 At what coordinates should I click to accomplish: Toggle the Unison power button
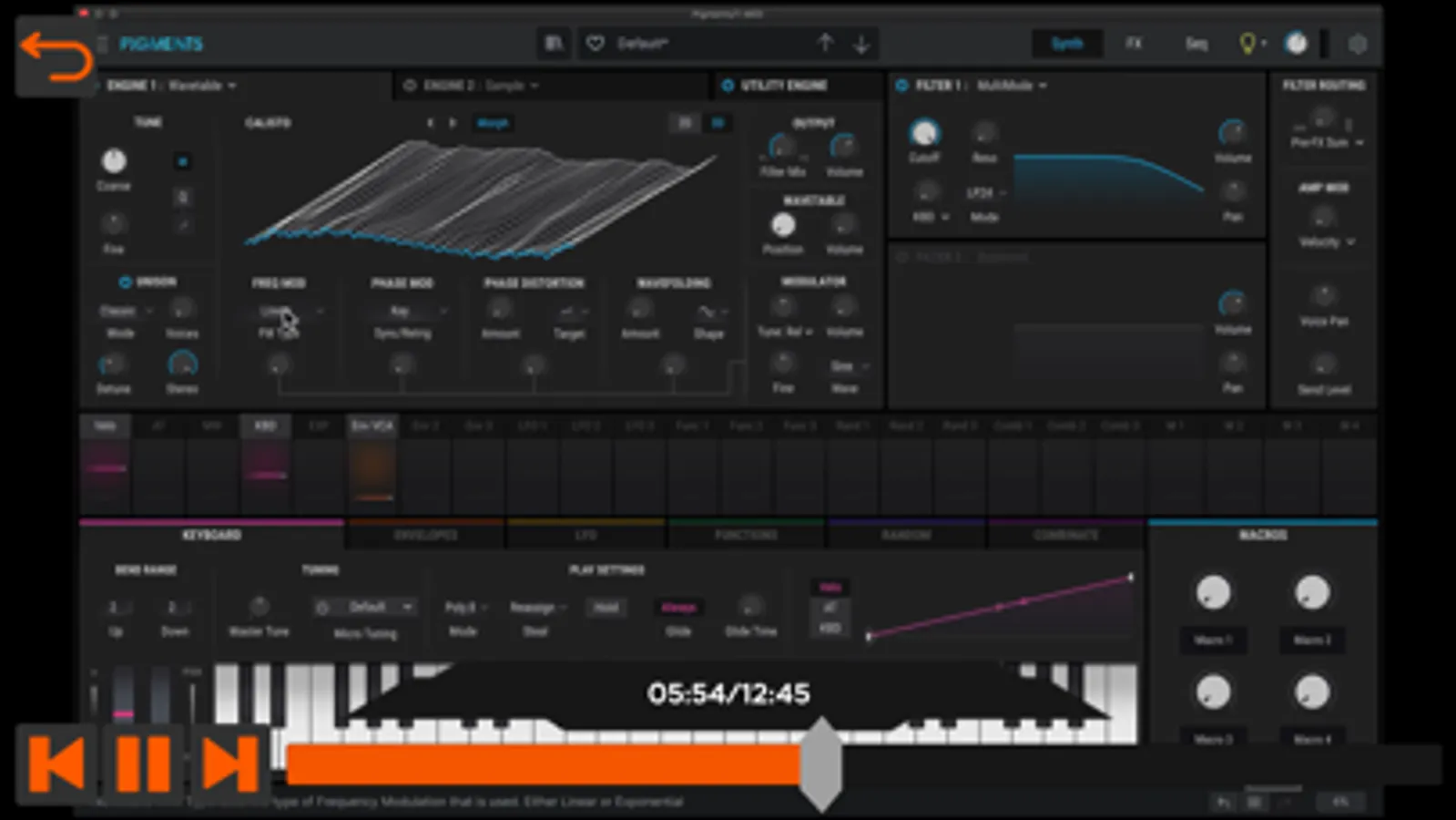click(x=125, y=282)
